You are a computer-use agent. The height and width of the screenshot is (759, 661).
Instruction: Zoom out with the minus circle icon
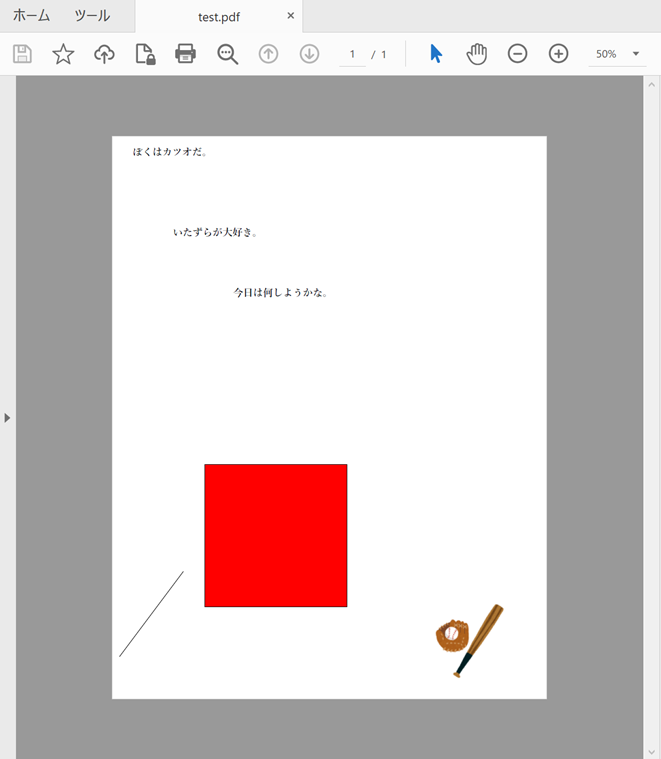tap(517, 53)
